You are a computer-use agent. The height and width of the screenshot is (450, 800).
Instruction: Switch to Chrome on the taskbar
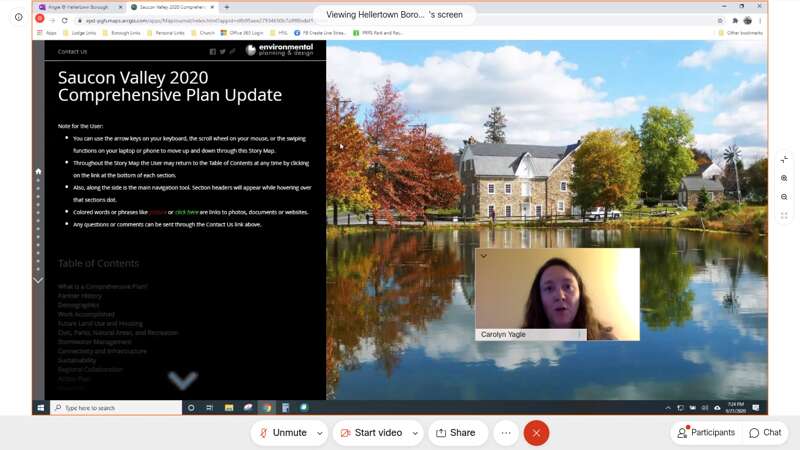pos(267,408)
